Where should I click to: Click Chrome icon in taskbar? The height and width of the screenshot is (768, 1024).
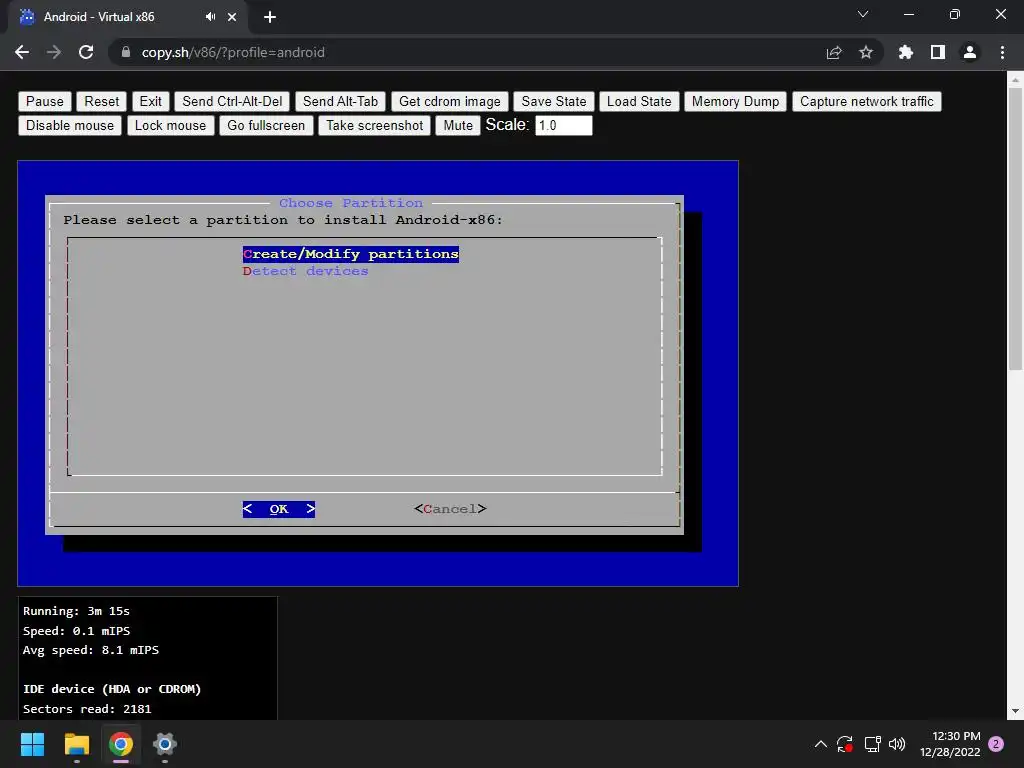coord(121,744)
